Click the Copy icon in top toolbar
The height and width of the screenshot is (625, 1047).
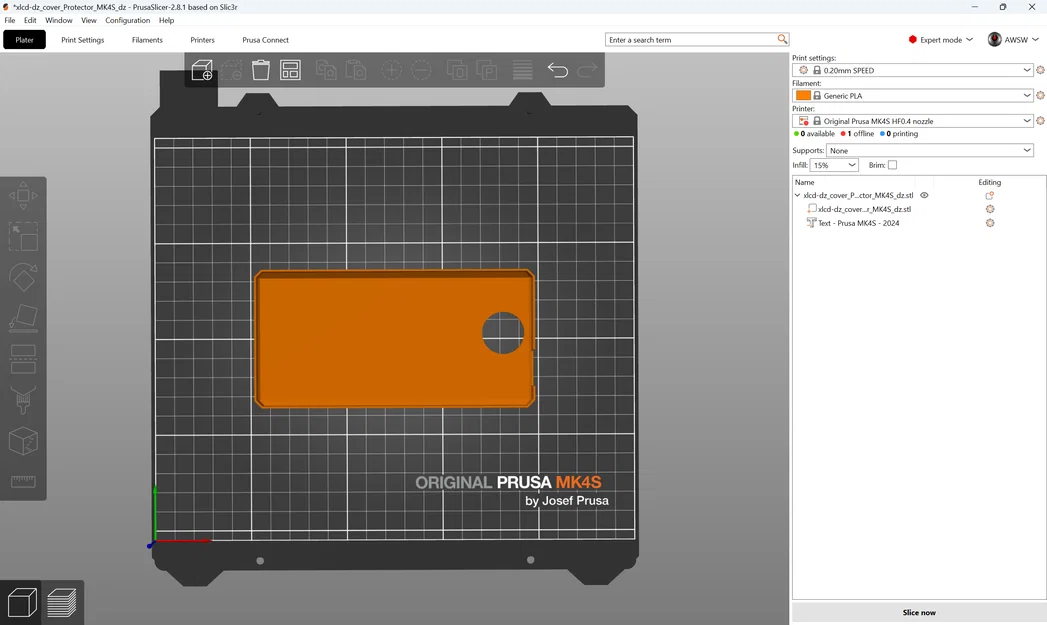[326, 70]
